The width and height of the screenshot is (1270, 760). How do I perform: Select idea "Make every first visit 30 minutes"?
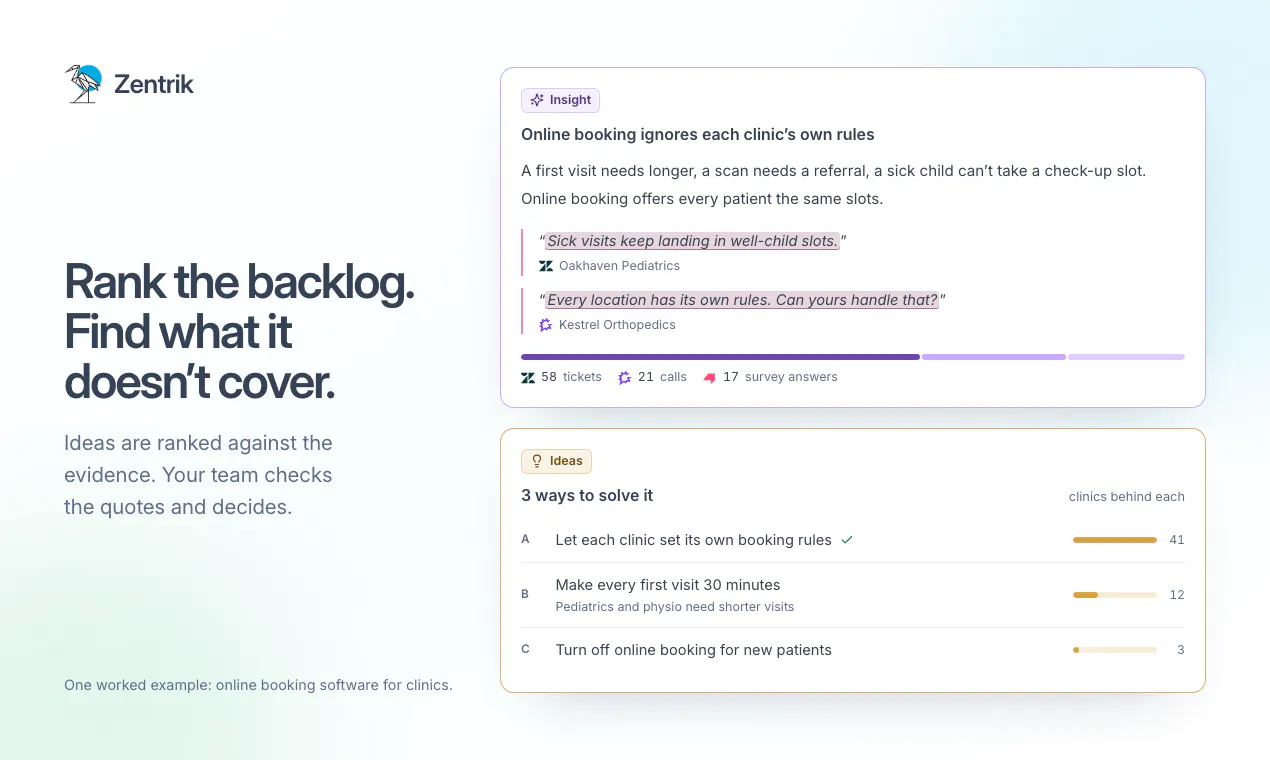point(668,585)
